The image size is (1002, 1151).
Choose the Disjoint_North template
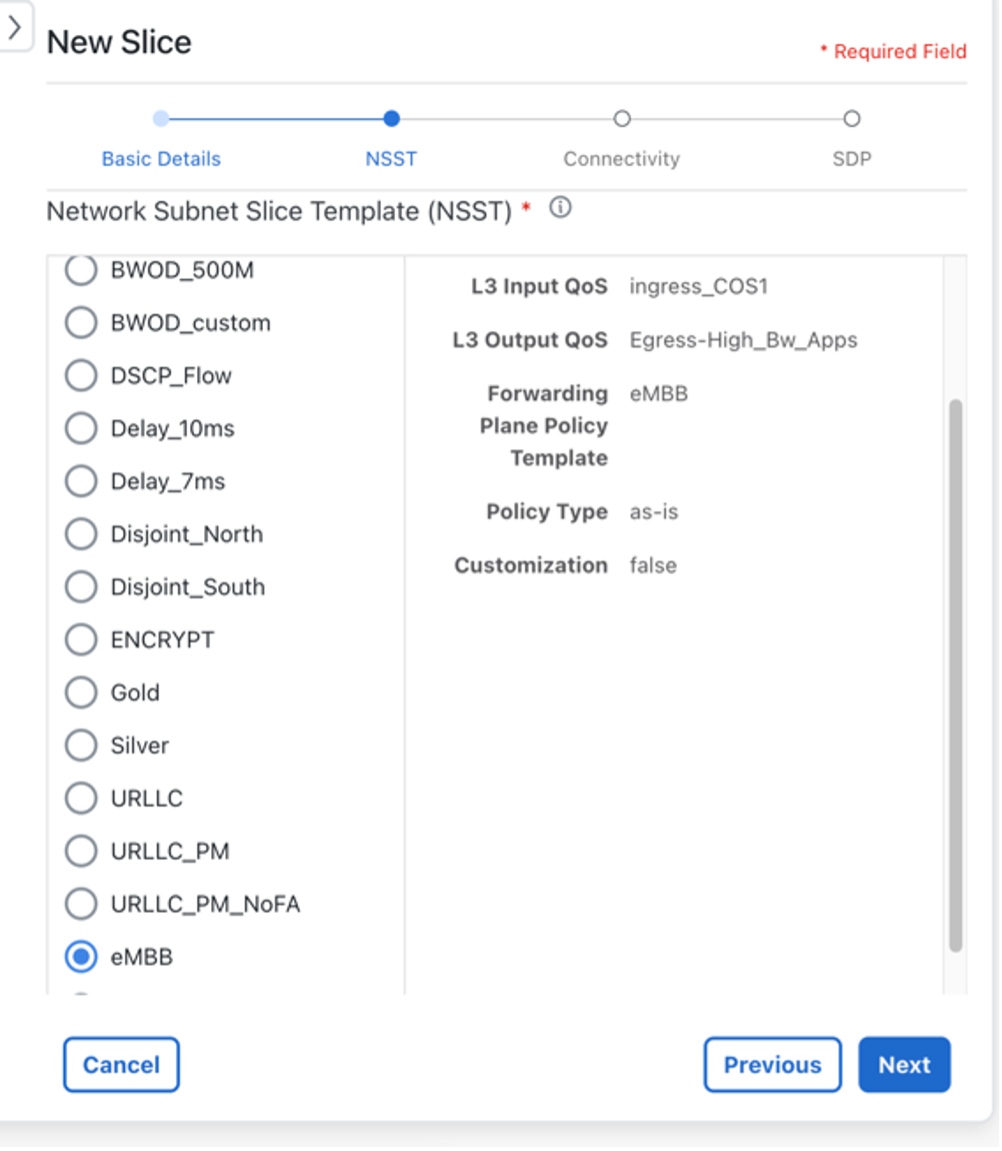pyautogui.click(x=81, y=535)
